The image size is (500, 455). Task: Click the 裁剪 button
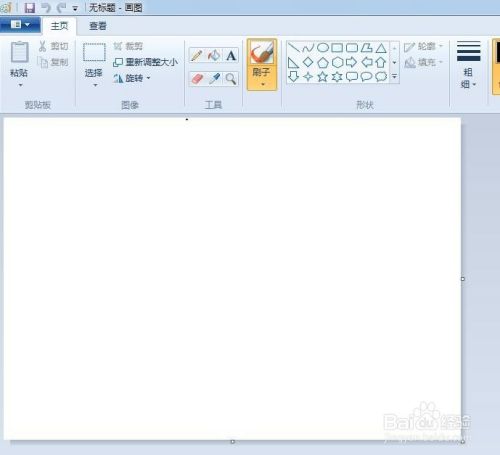[x=128, y=46]
